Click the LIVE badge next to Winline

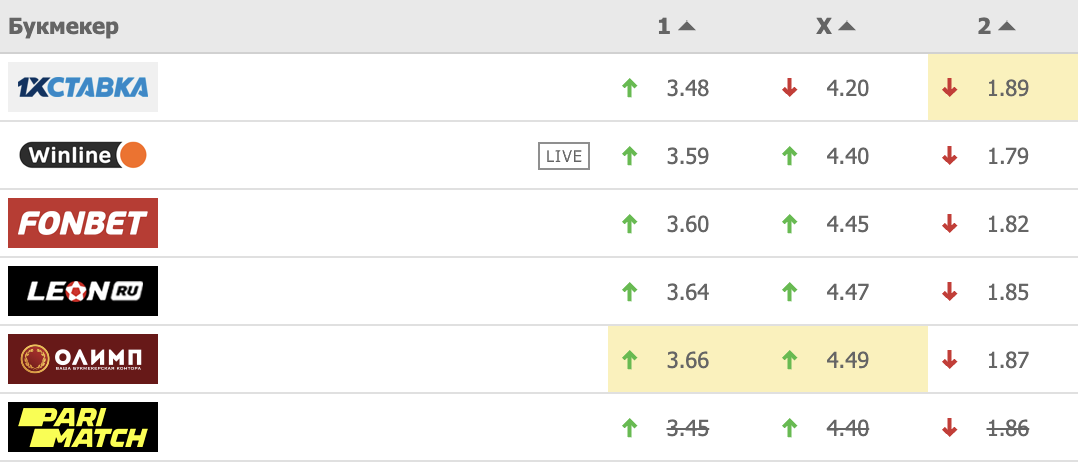pos(564,156)
